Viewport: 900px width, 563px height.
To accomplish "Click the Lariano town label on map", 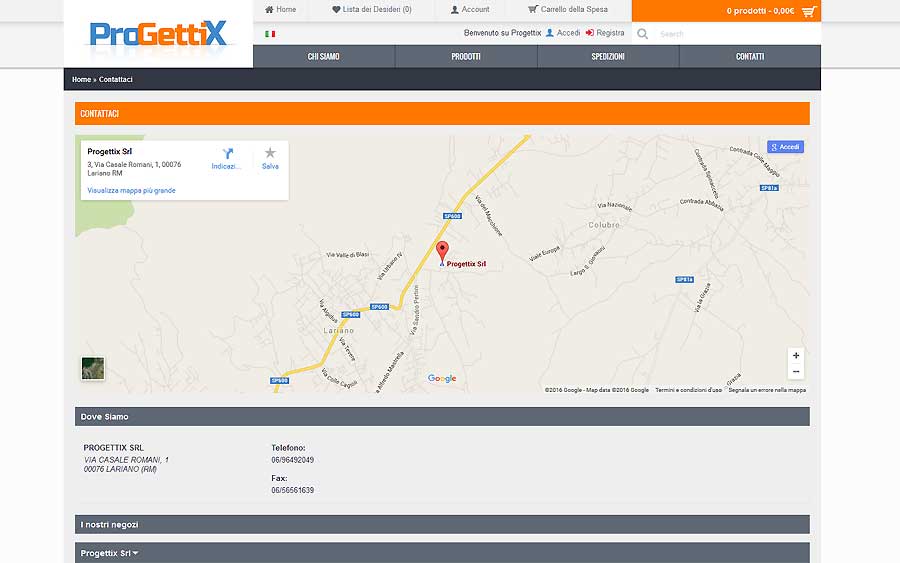I will point(339,331).
